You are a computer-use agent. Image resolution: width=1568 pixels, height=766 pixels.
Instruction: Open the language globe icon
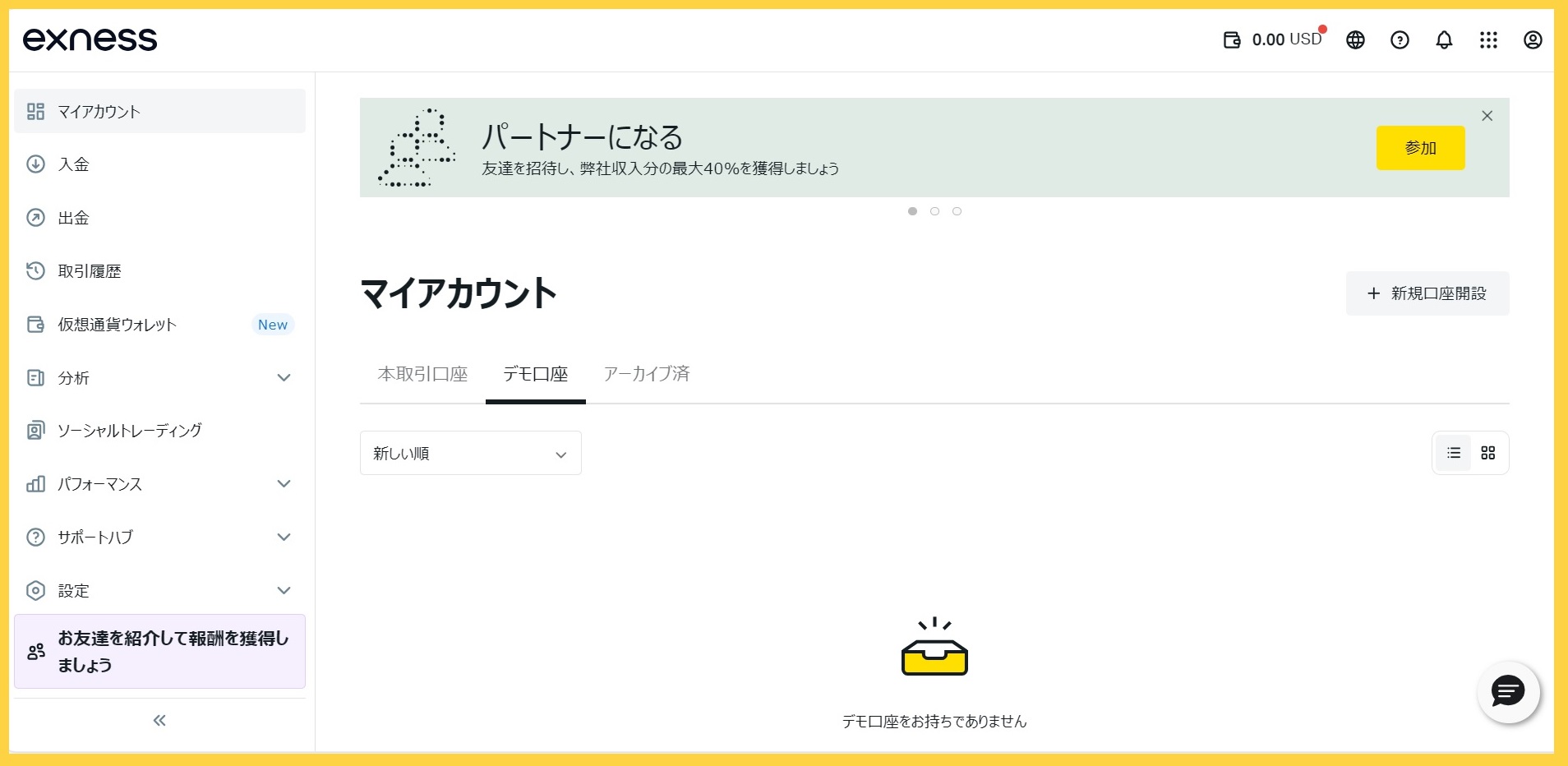(1355, 39)
